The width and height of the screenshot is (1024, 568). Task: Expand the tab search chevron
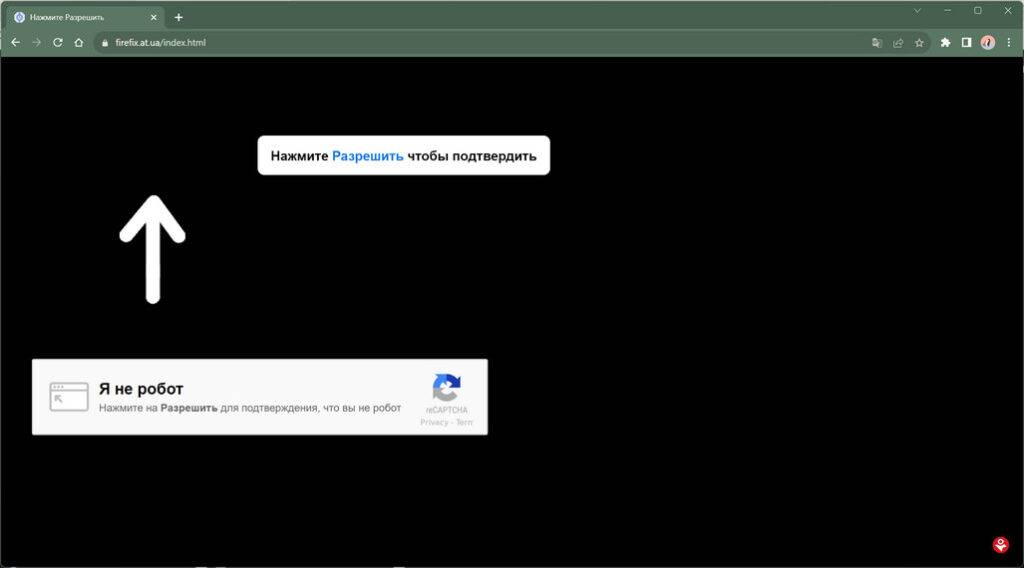point(918,10)
